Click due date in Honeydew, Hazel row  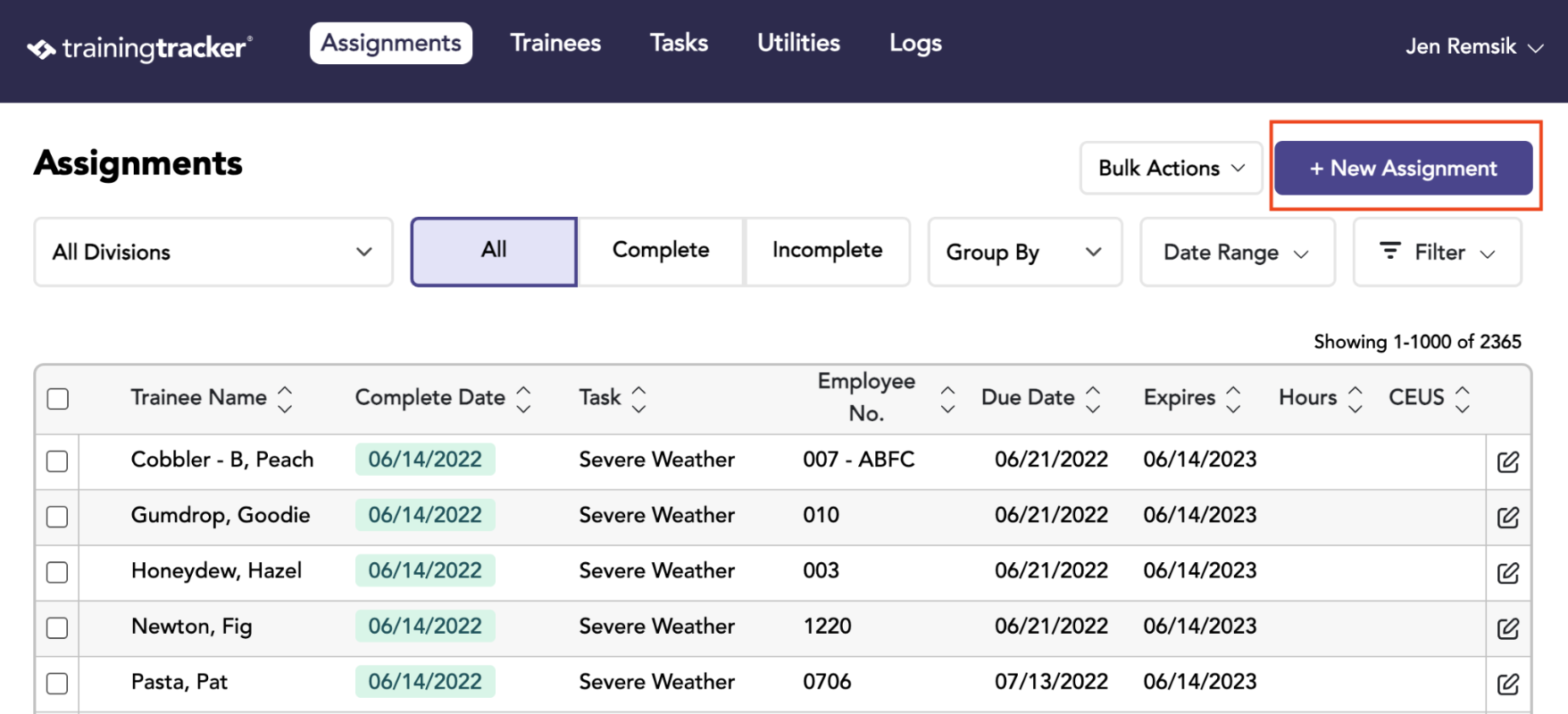click(1051, 570)
